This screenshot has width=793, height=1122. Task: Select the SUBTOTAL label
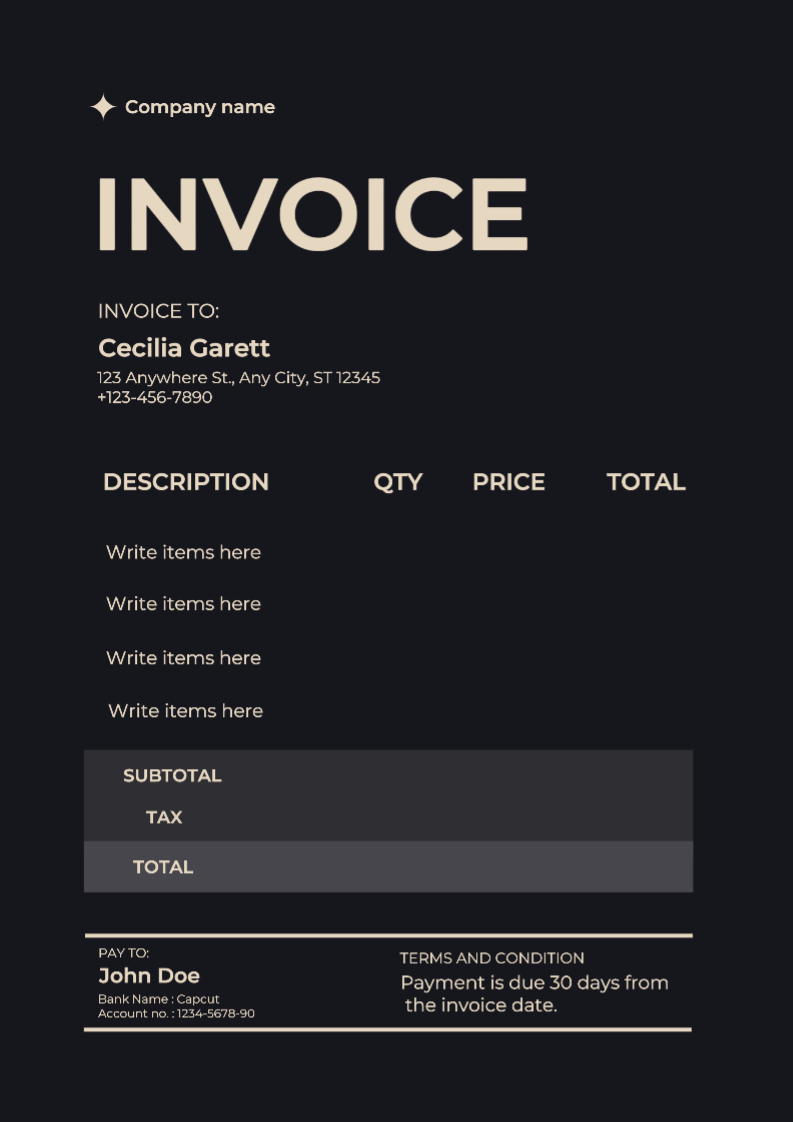click(172, 776)
